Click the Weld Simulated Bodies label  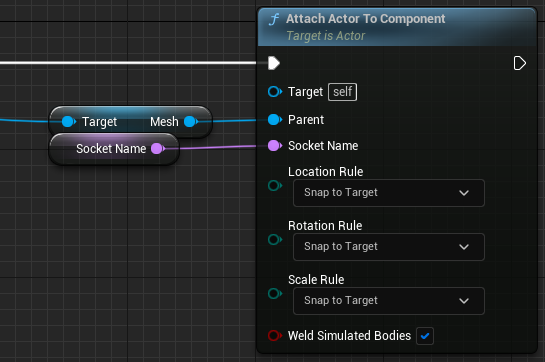point(349,336)
